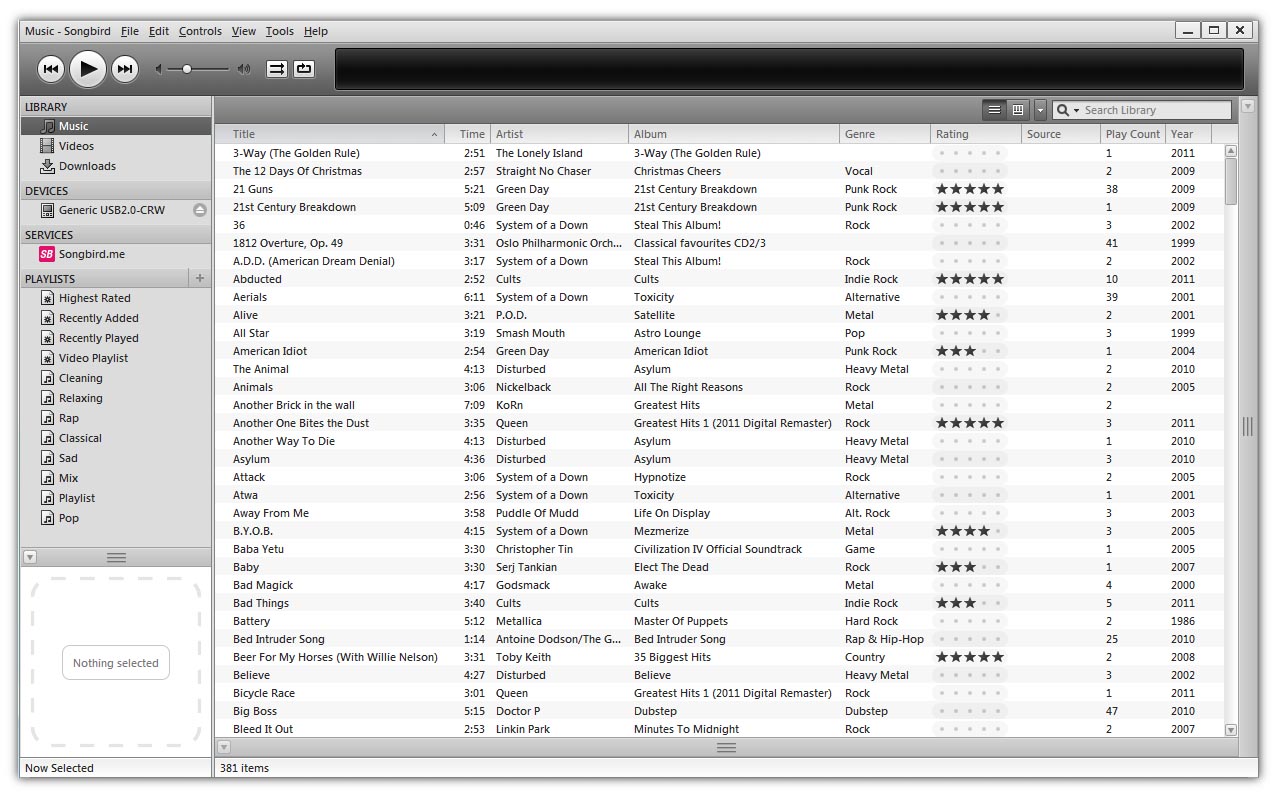Screen dimensions: 1282x798
Task: Select Music in the library
Action: click(116, 126)
